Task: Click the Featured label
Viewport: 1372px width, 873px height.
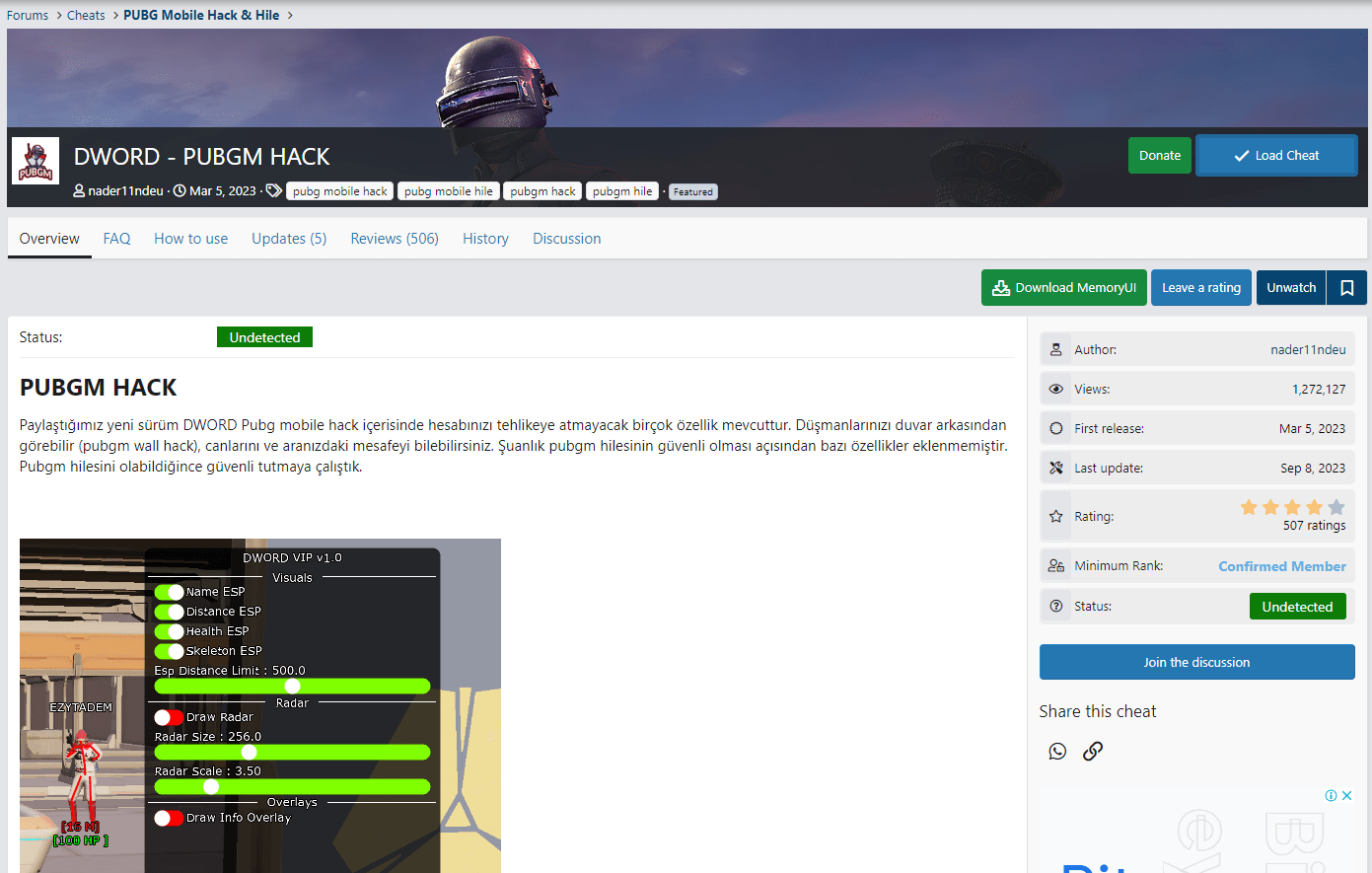Action: (693, 192)
